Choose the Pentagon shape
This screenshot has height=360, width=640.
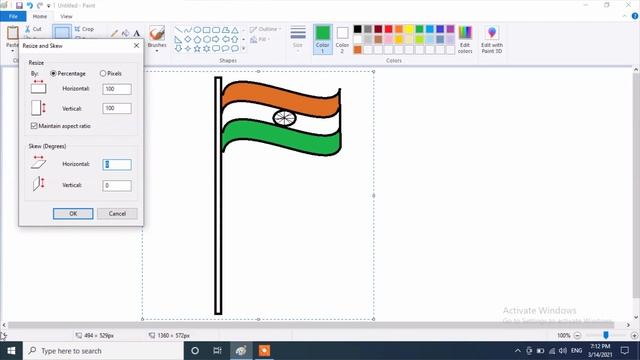197,39
